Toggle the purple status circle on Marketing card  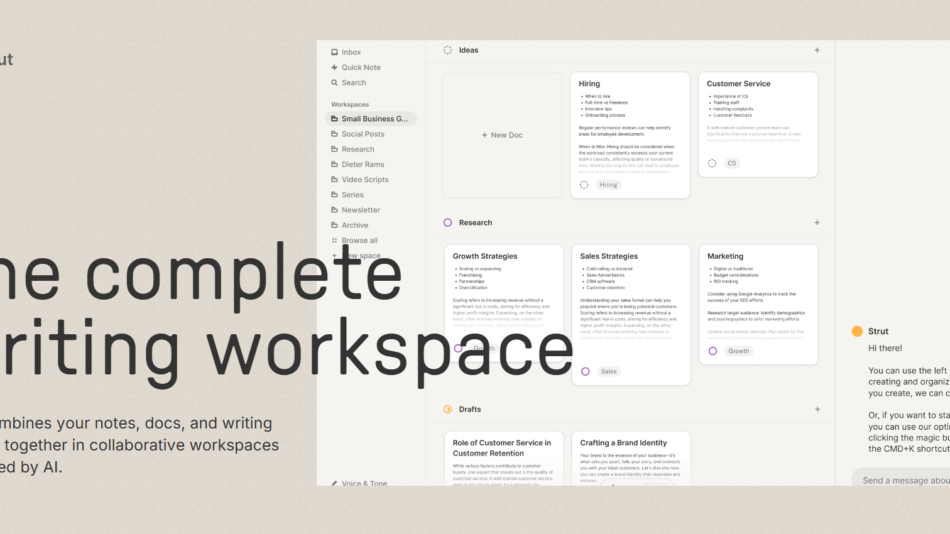[x=712, y=351]
